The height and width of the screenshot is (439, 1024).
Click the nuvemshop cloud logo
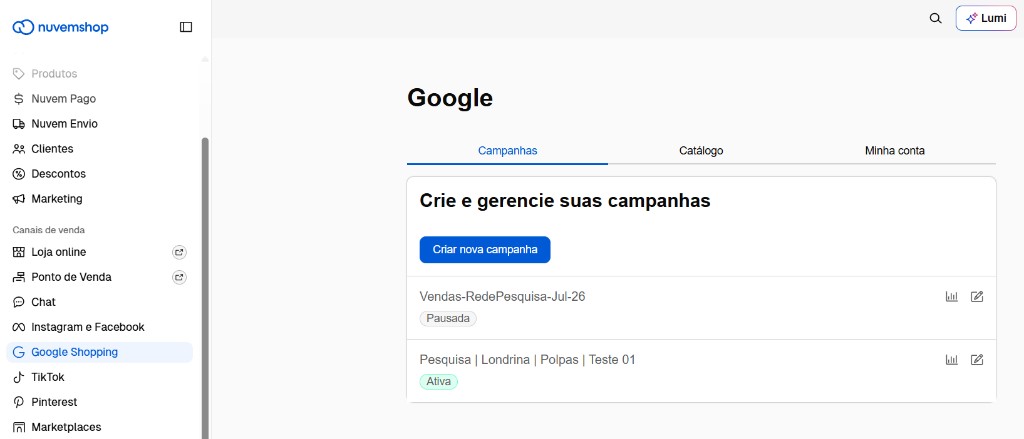click(60, 27)
